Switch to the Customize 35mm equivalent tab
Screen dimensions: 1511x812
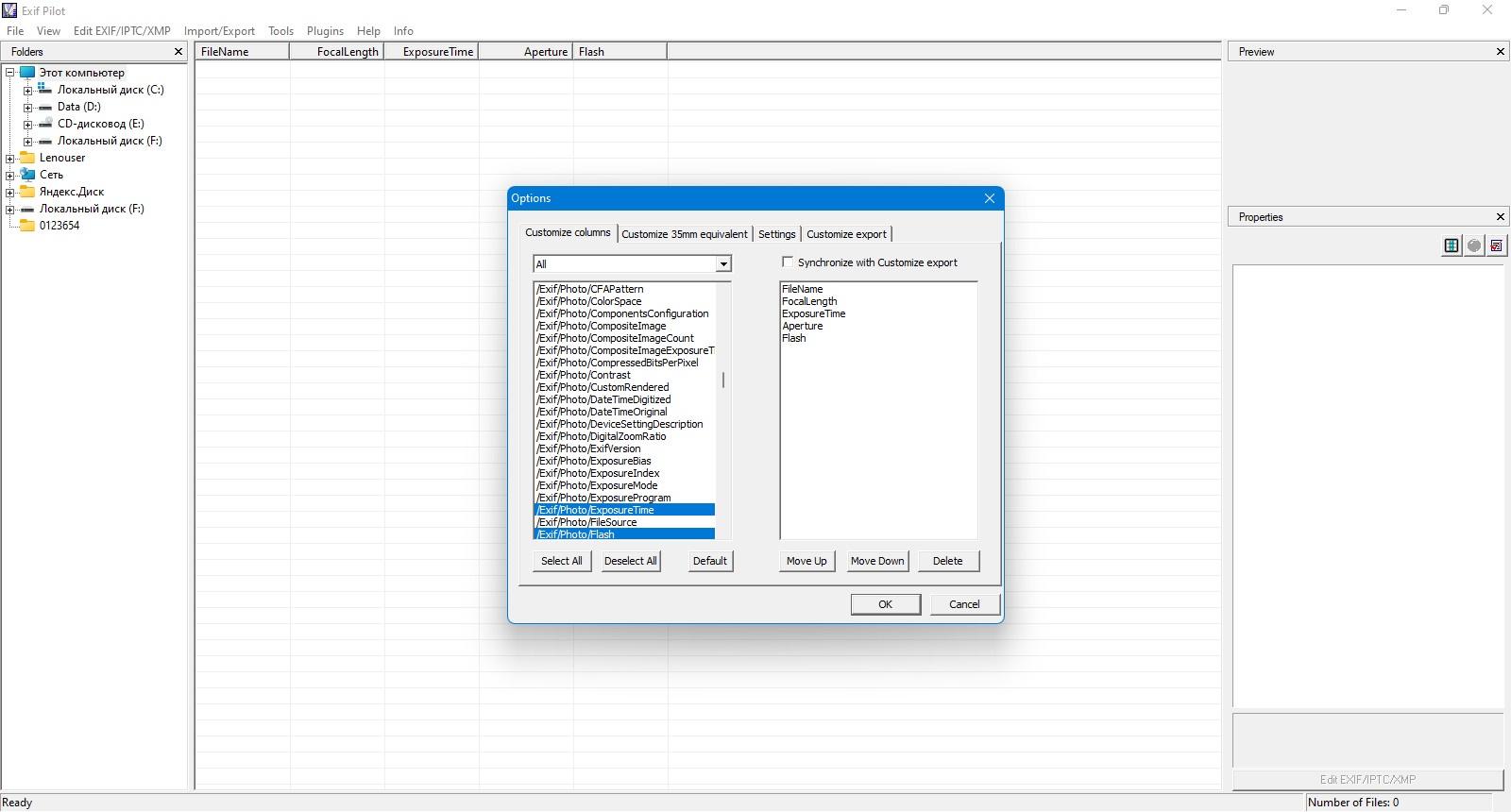[685, 234]
